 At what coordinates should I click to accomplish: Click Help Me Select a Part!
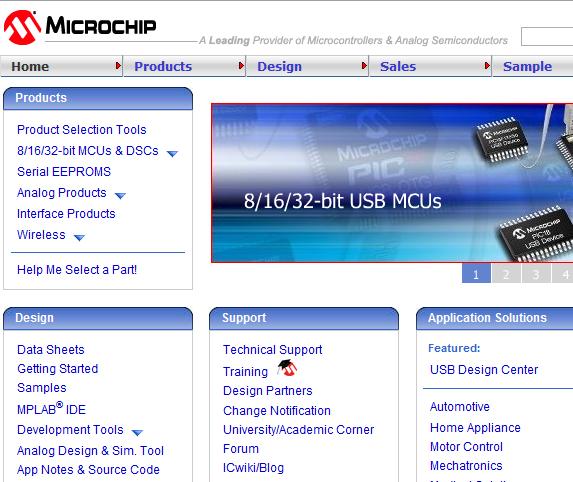77,270
